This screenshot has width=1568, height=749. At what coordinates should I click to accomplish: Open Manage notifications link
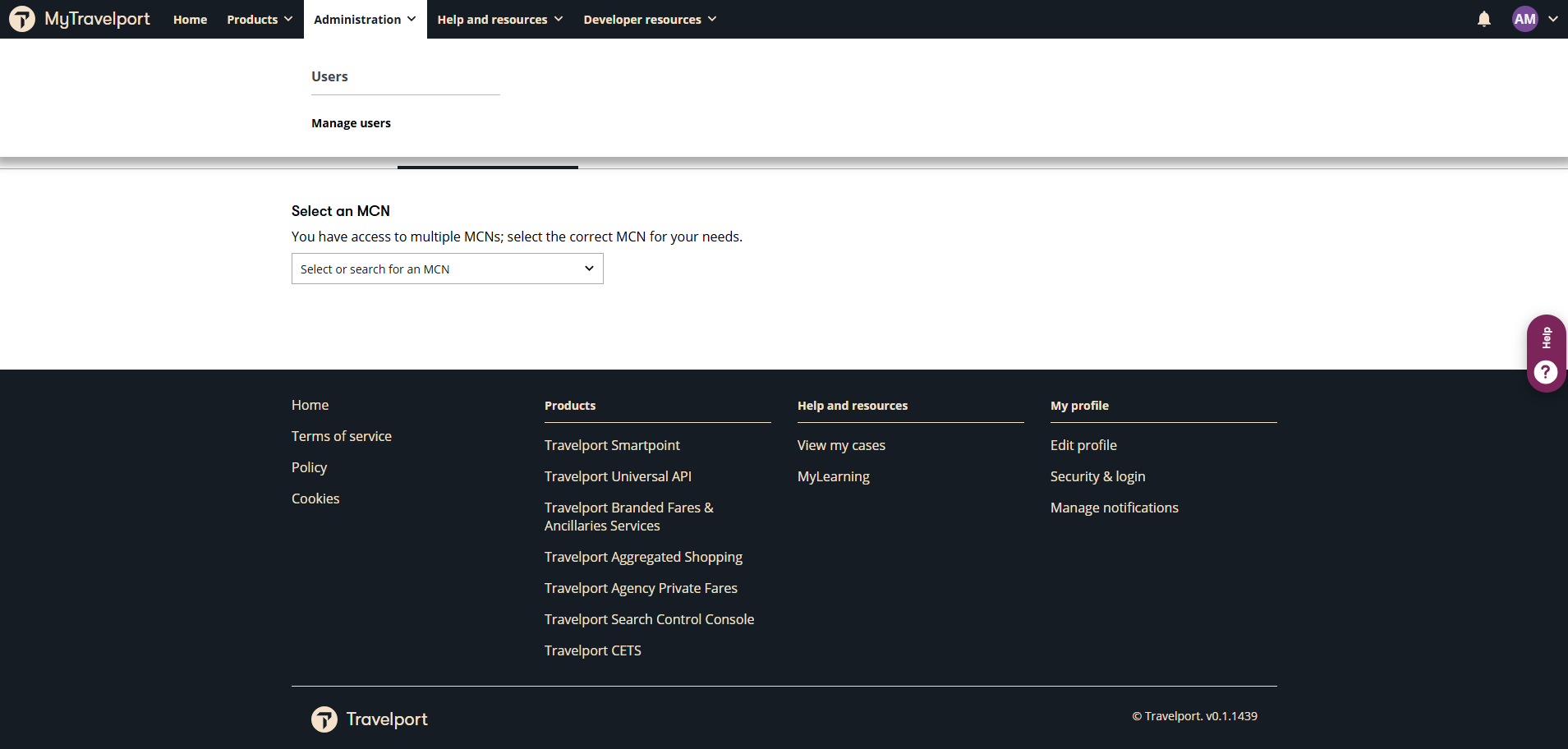[x=1114, y=508]
